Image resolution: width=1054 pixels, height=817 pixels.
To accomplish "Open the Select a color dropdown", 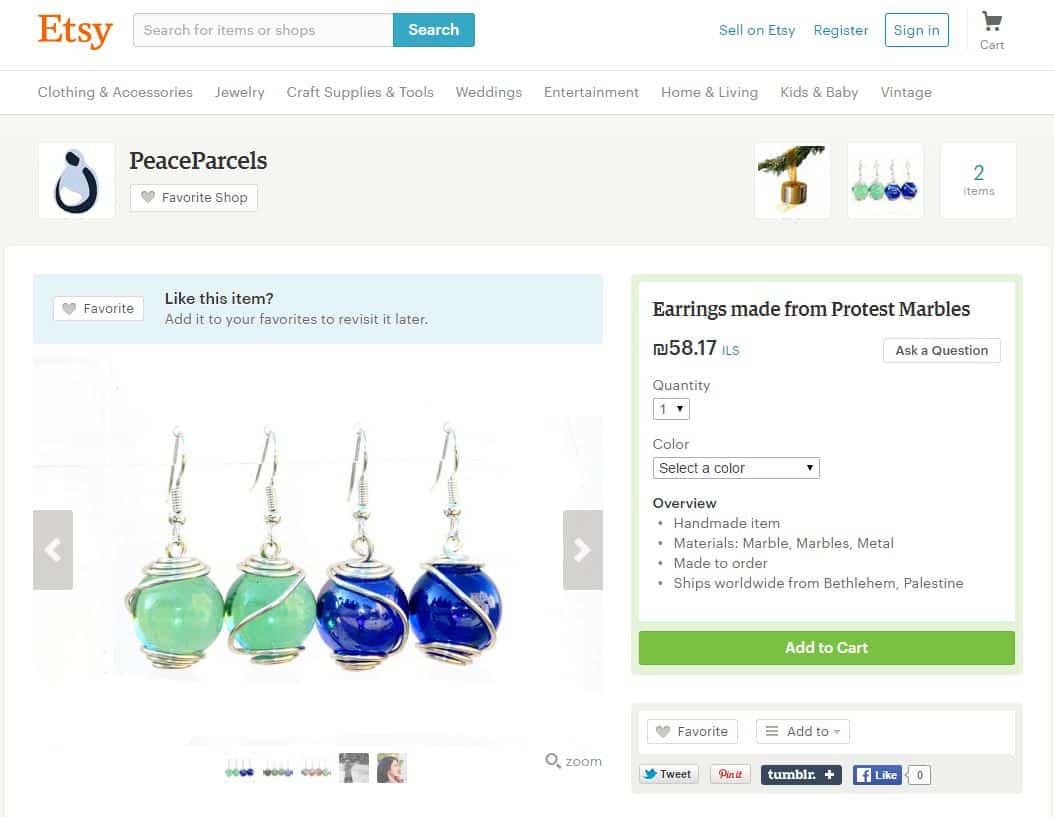I will [x=736, y=468].
